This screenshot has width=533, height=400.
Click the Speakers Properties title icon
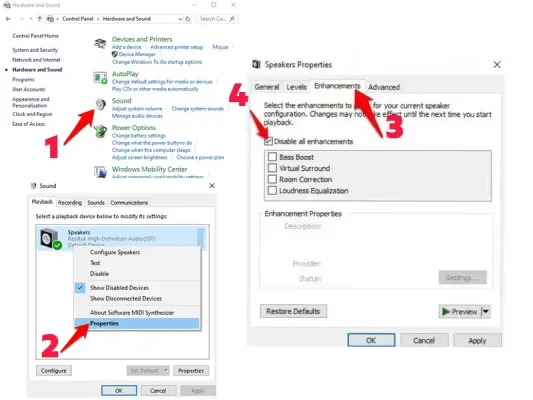256,64
